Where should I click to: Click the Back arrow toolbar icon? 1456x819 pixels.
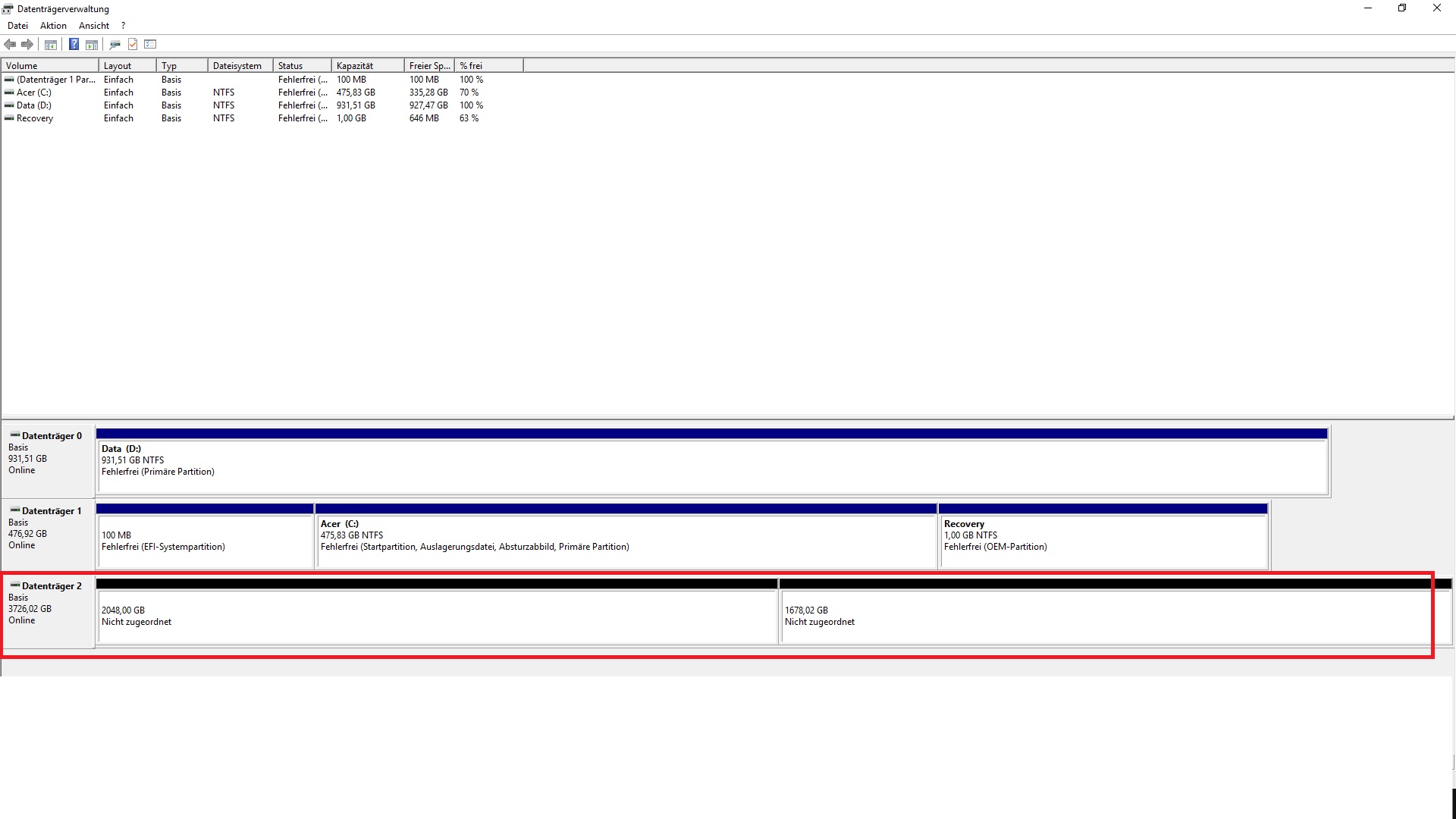10,44
